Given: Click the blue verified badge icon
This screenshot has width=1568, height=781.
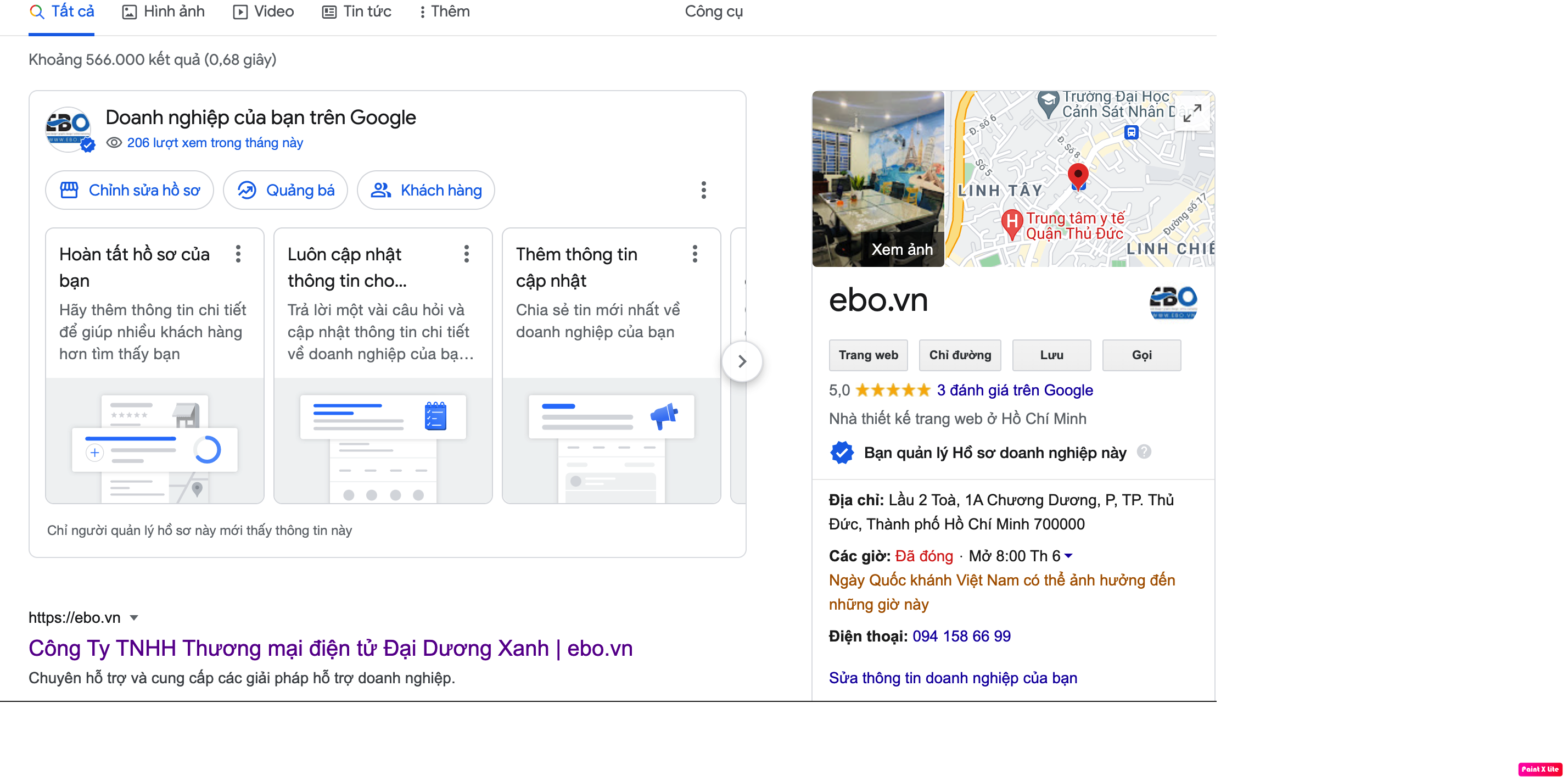Looking at the screenshot, I should 842,453.
